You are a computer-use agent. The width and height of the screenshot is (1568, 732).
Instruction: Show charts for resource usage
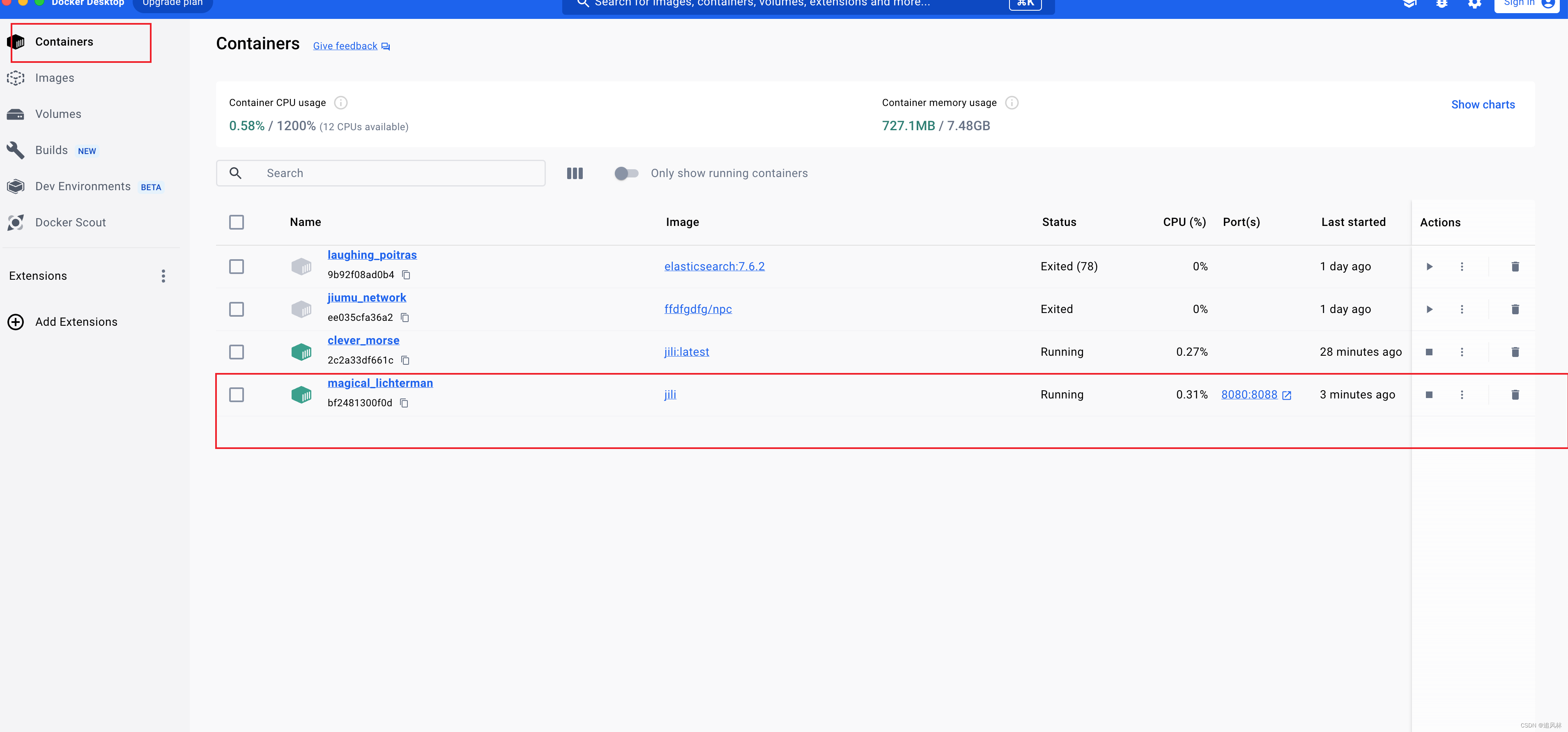[1483, 105]
